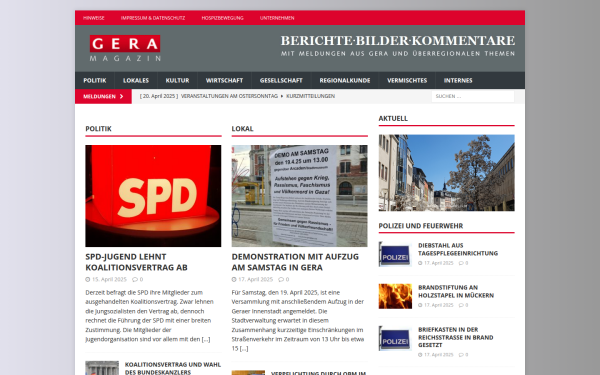The width and height of the screenshot is (600, 375).
Task: Open Impressum & Datenschutz page
Action: 153,18
